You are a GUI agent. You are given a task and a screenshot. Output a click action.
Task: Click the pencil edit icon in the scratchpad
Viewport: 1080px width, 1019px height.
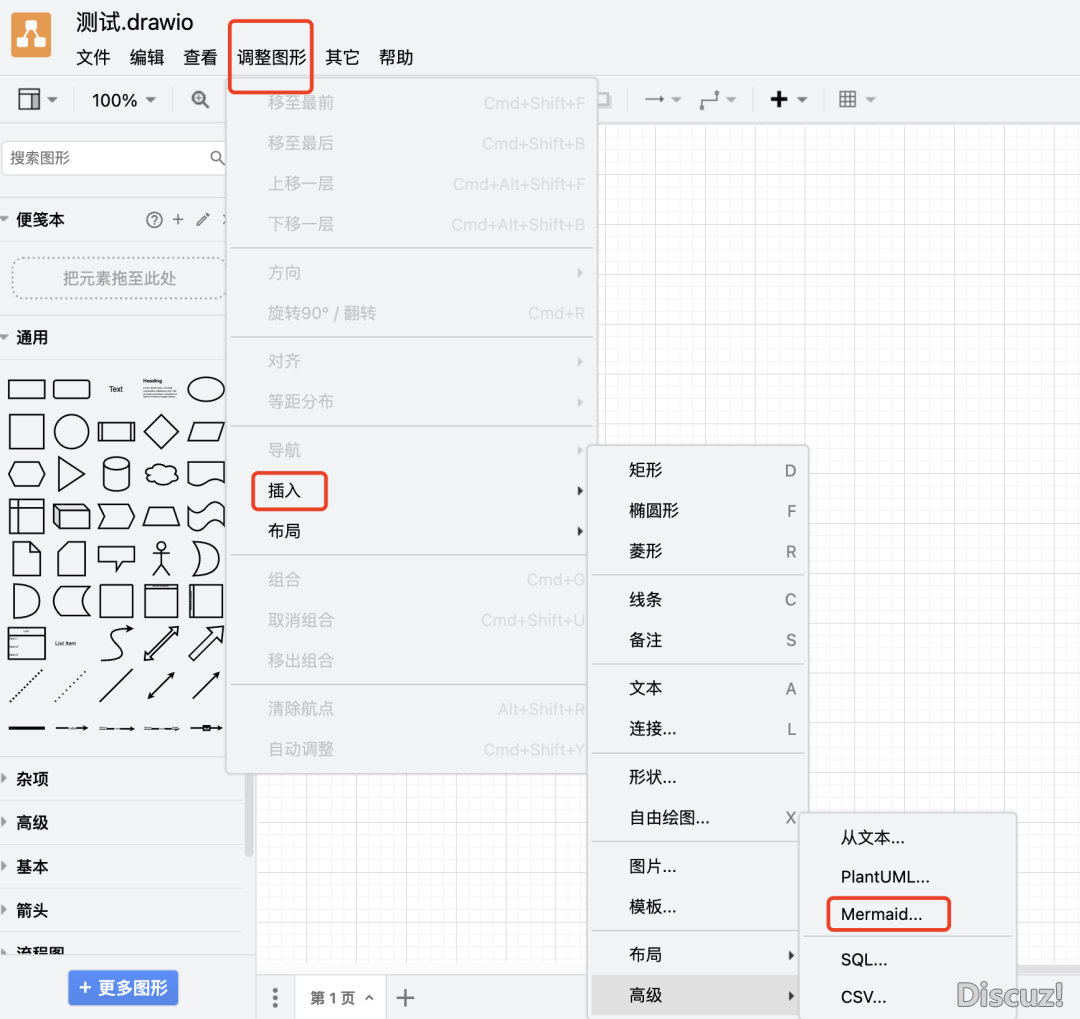point(203,220)
